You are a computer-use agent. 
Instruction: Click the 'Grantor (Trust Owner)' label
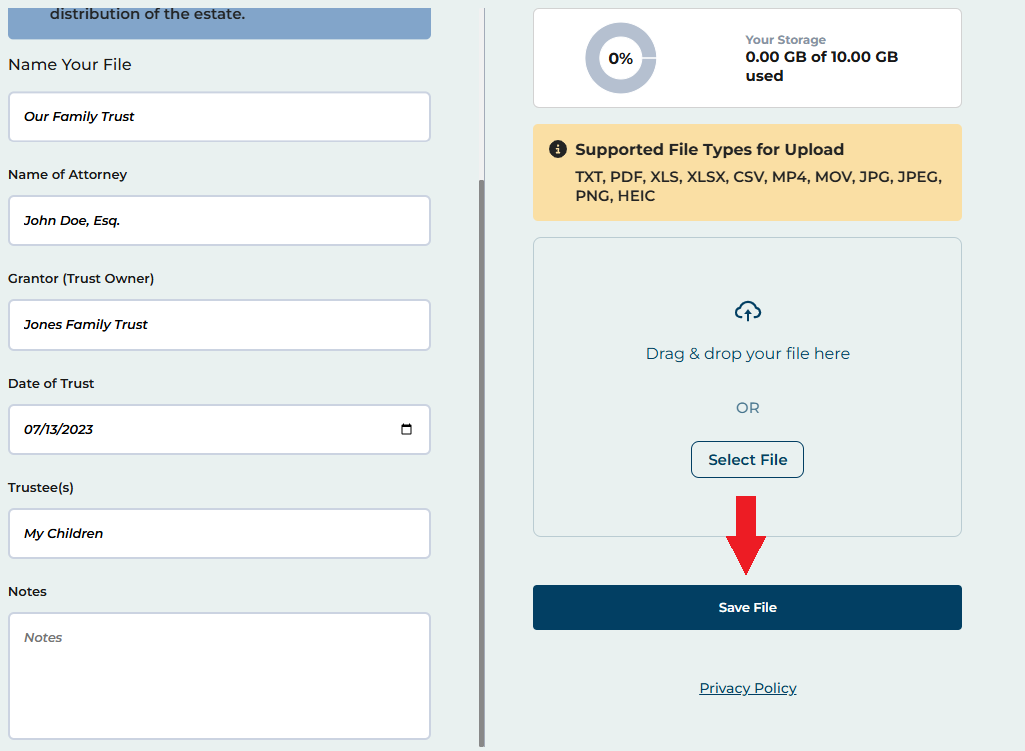[81, 278]
